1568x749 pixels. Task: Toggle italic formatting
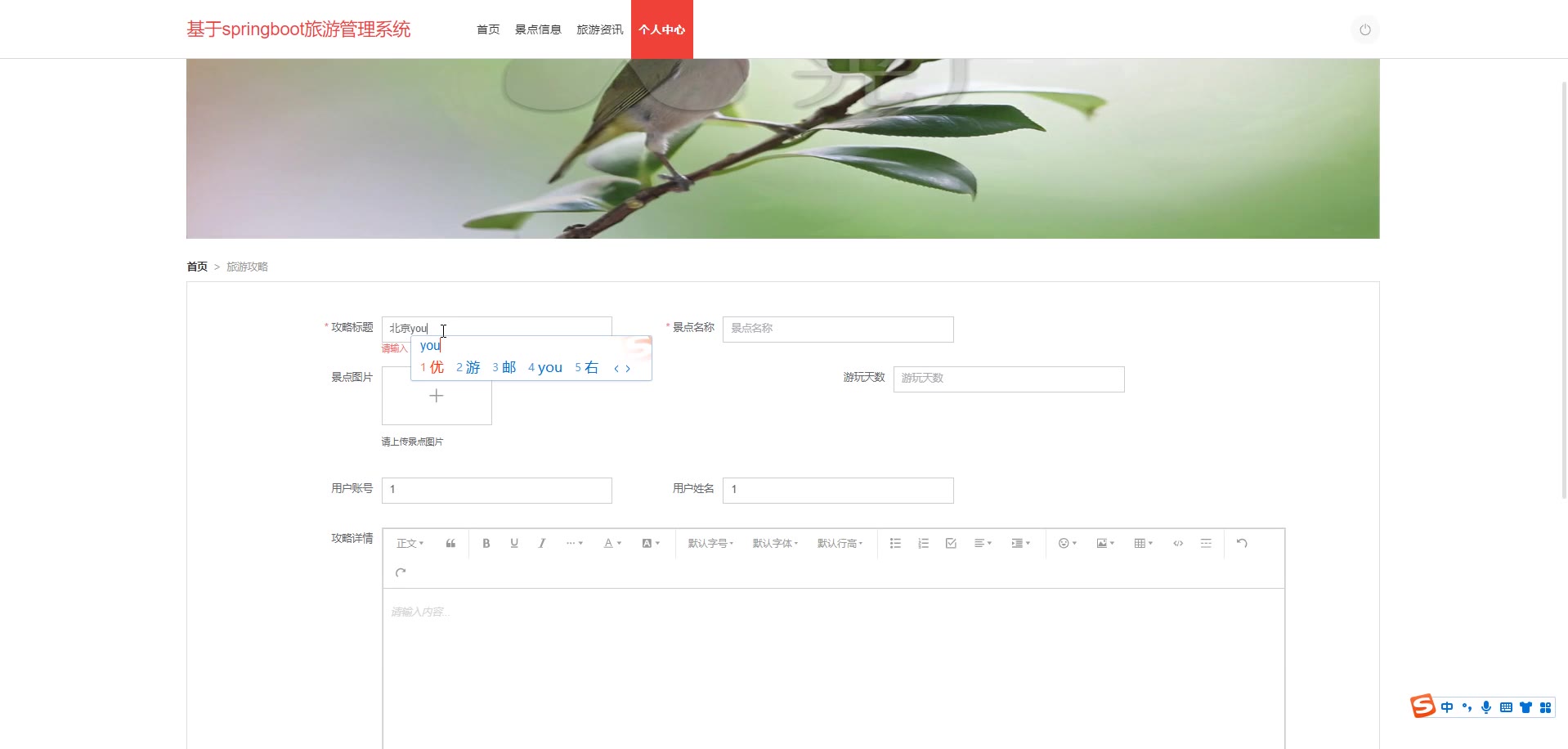tap(542, 544)
